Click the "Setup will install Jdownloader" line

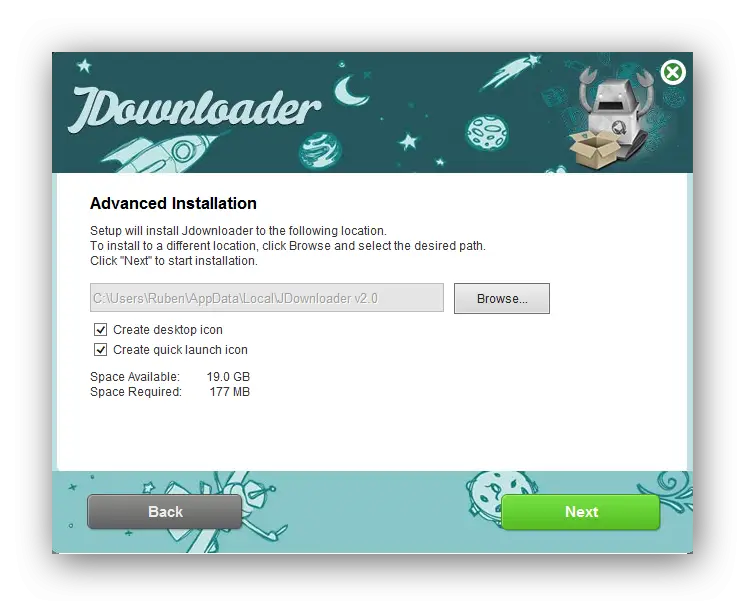coord(239,231)
